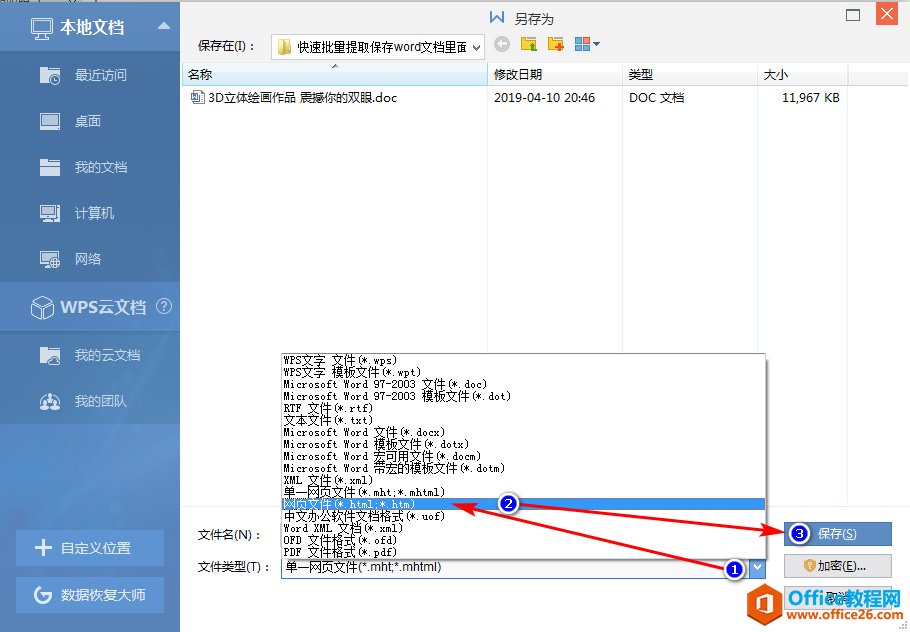Choose Microsoft Word 97-2003 模板文件(*.dot)
910x632 pixels.
(x=523, y=396)
